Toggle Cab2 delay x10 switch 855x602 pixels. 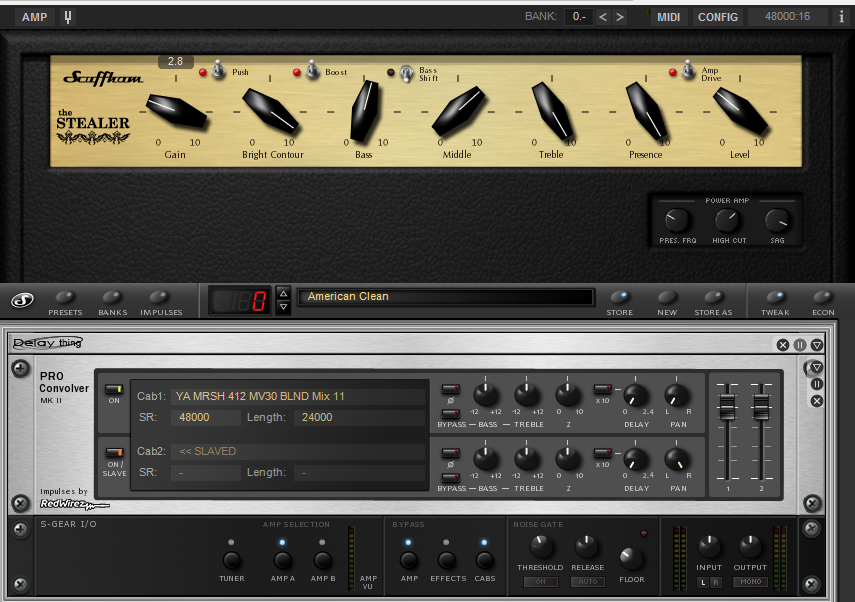(602, 453)
